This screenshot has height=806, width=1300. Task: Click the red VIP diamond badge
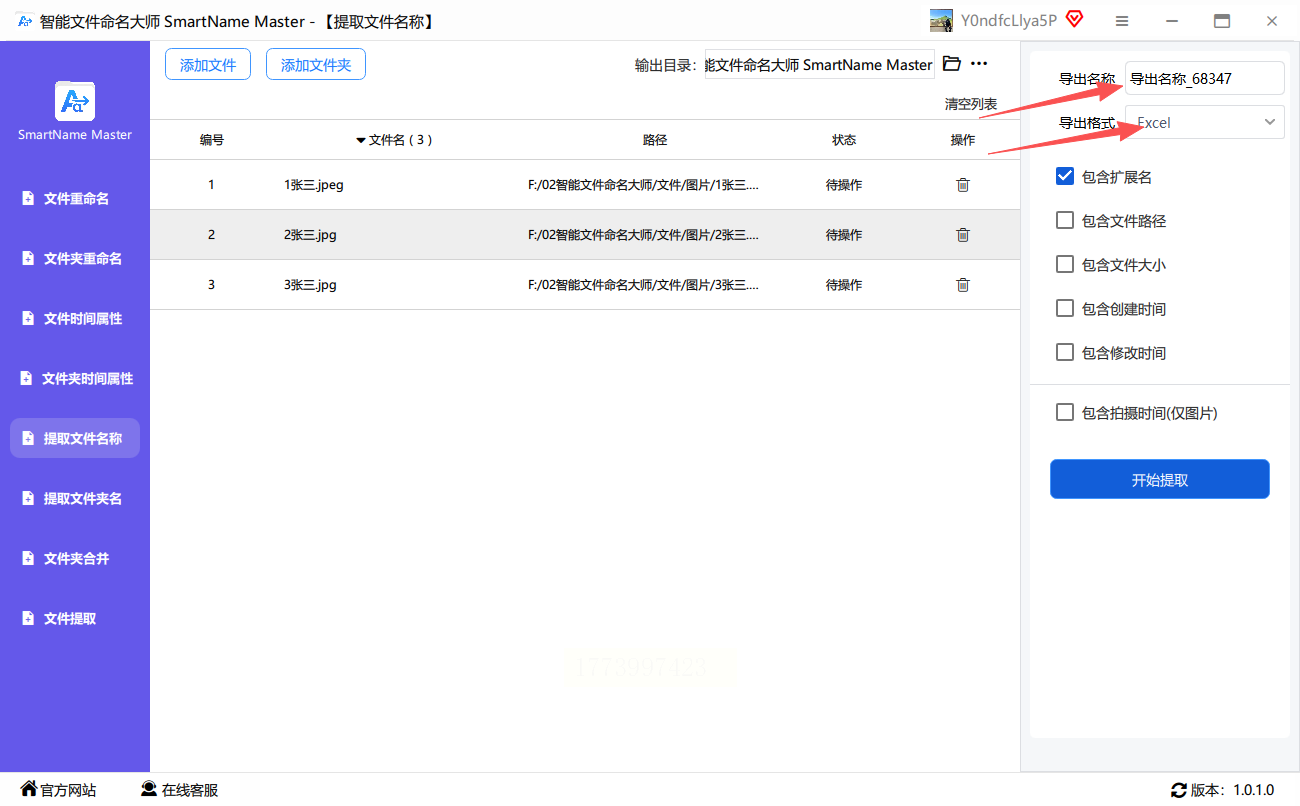1075,20
